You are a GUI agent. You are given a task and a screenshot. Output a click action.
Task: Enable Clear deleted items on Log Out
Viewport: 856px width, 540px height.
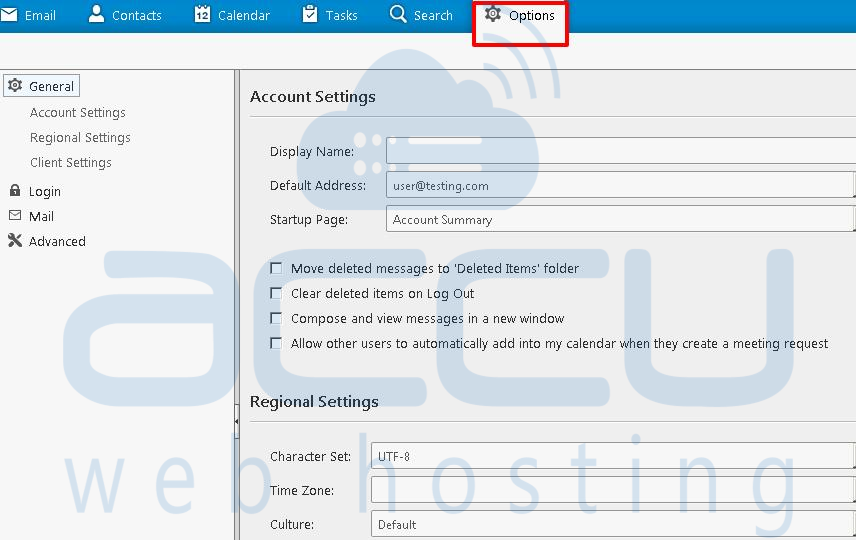(276, 293)
